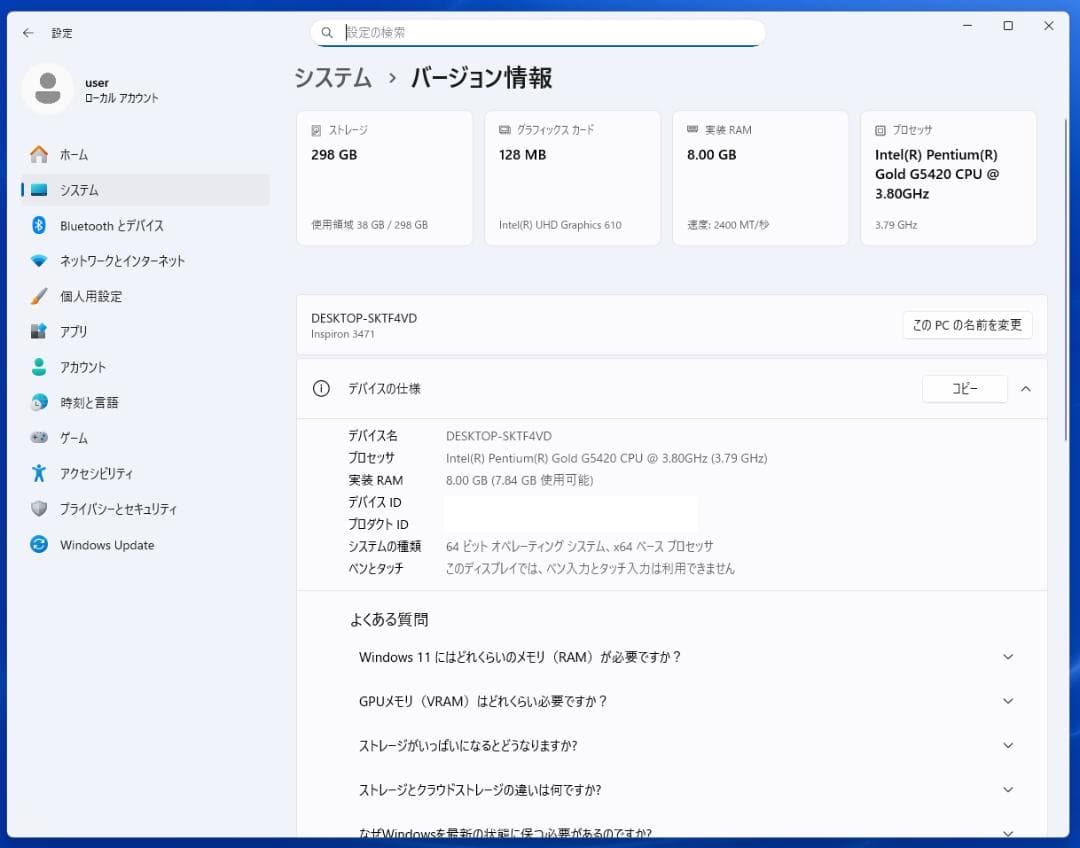Expand the Windows 11 メモリ (RAM) question
Screen dimensions: 1080x848
(x=1007, y=657)
